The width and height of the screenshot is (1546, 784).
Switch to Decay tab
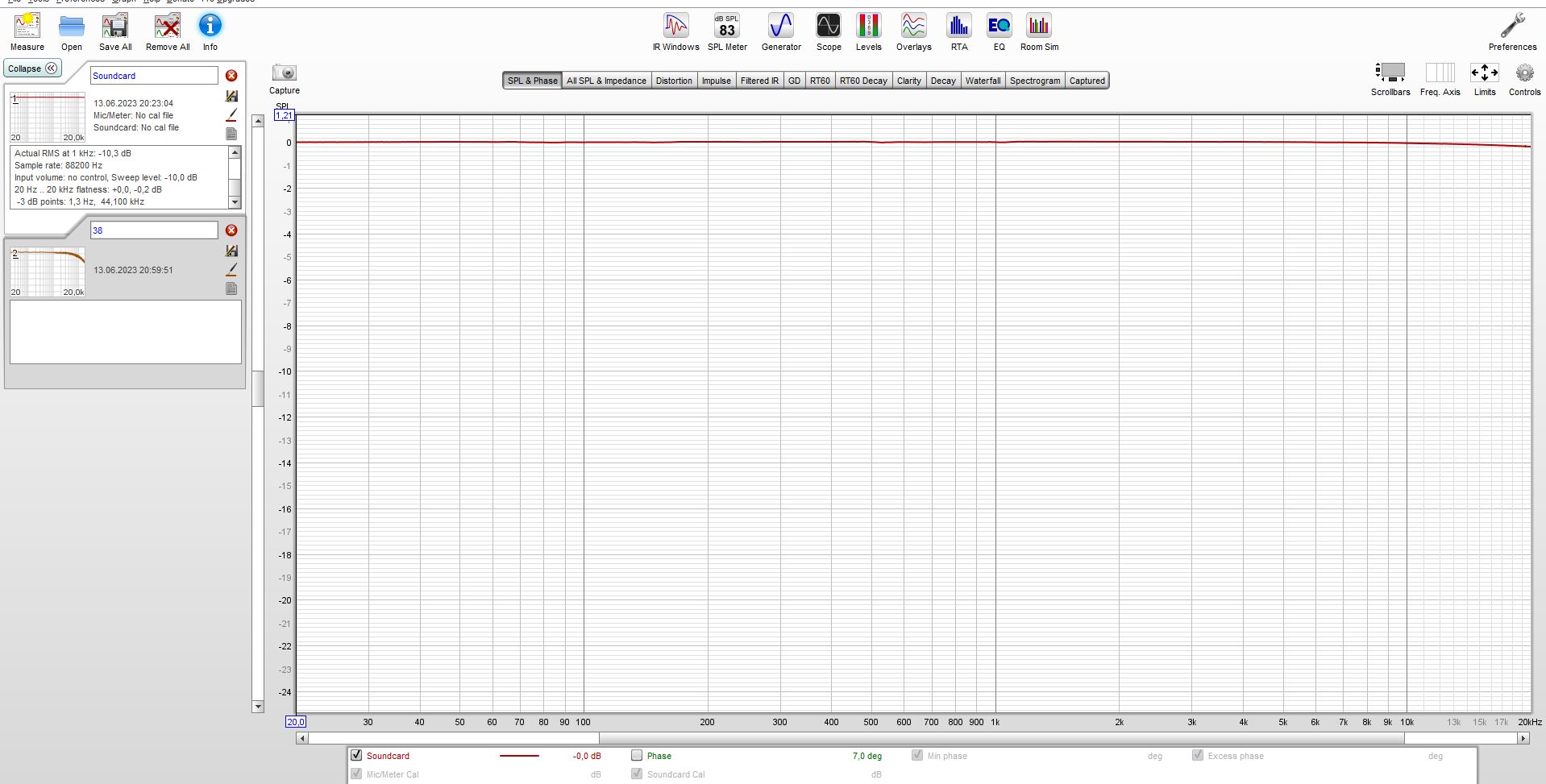coord(943,81)
